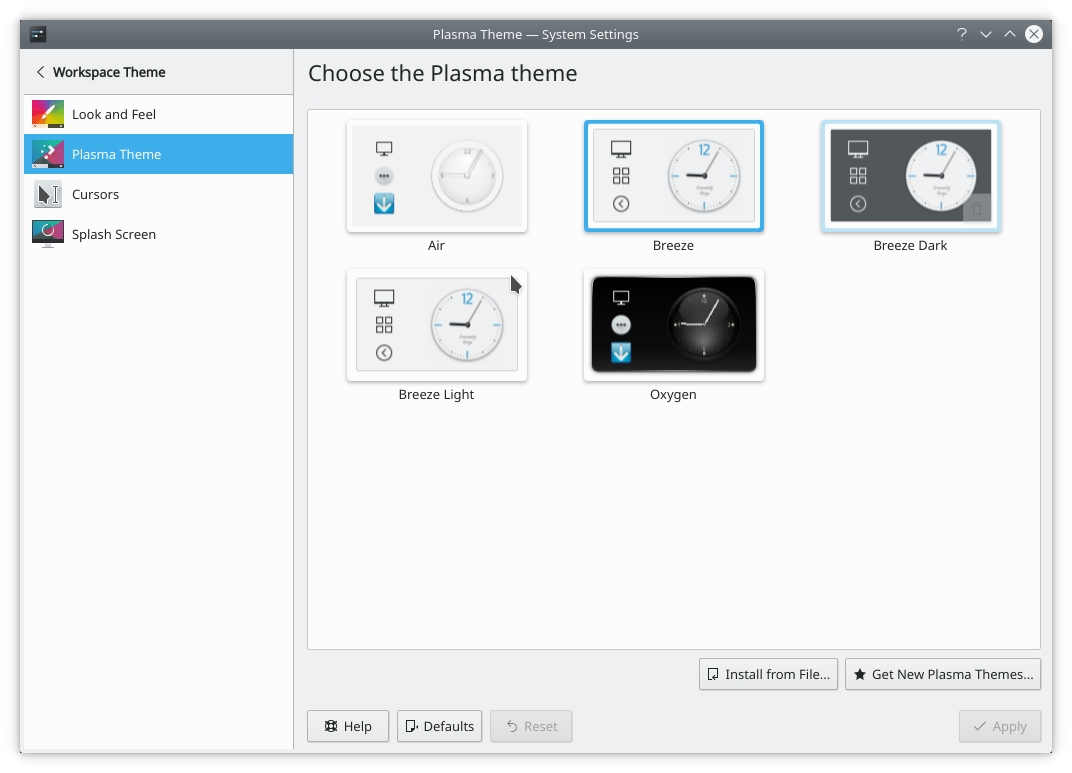This screenshot has width=1072, height=773.
Task: Click Install from File button
Action: point(768,674)
